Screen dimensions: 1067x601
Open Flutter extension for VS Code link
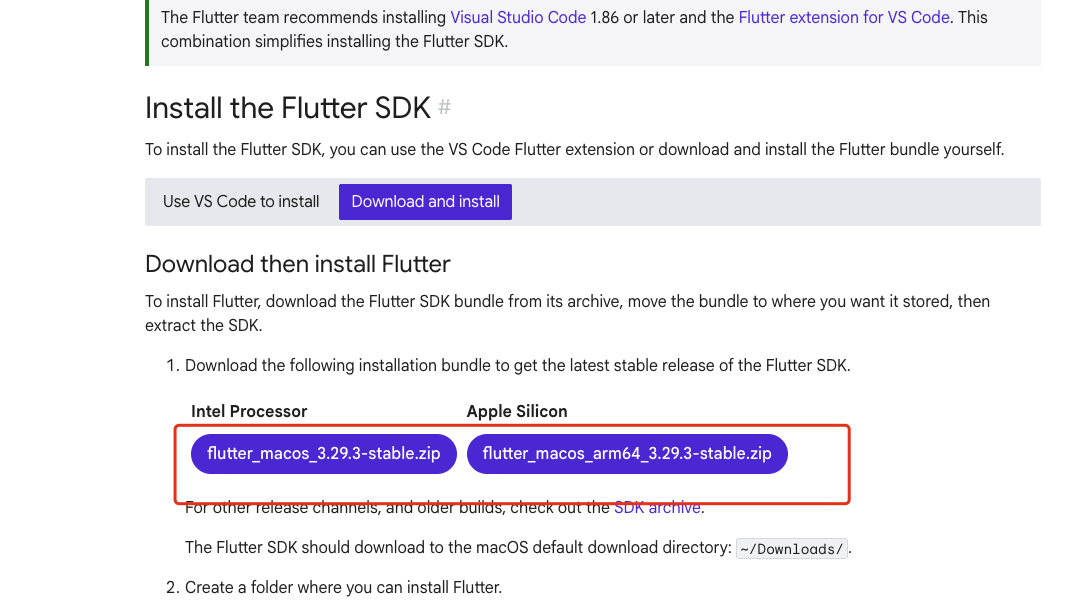pyautogui.click(x=844, y=17)
